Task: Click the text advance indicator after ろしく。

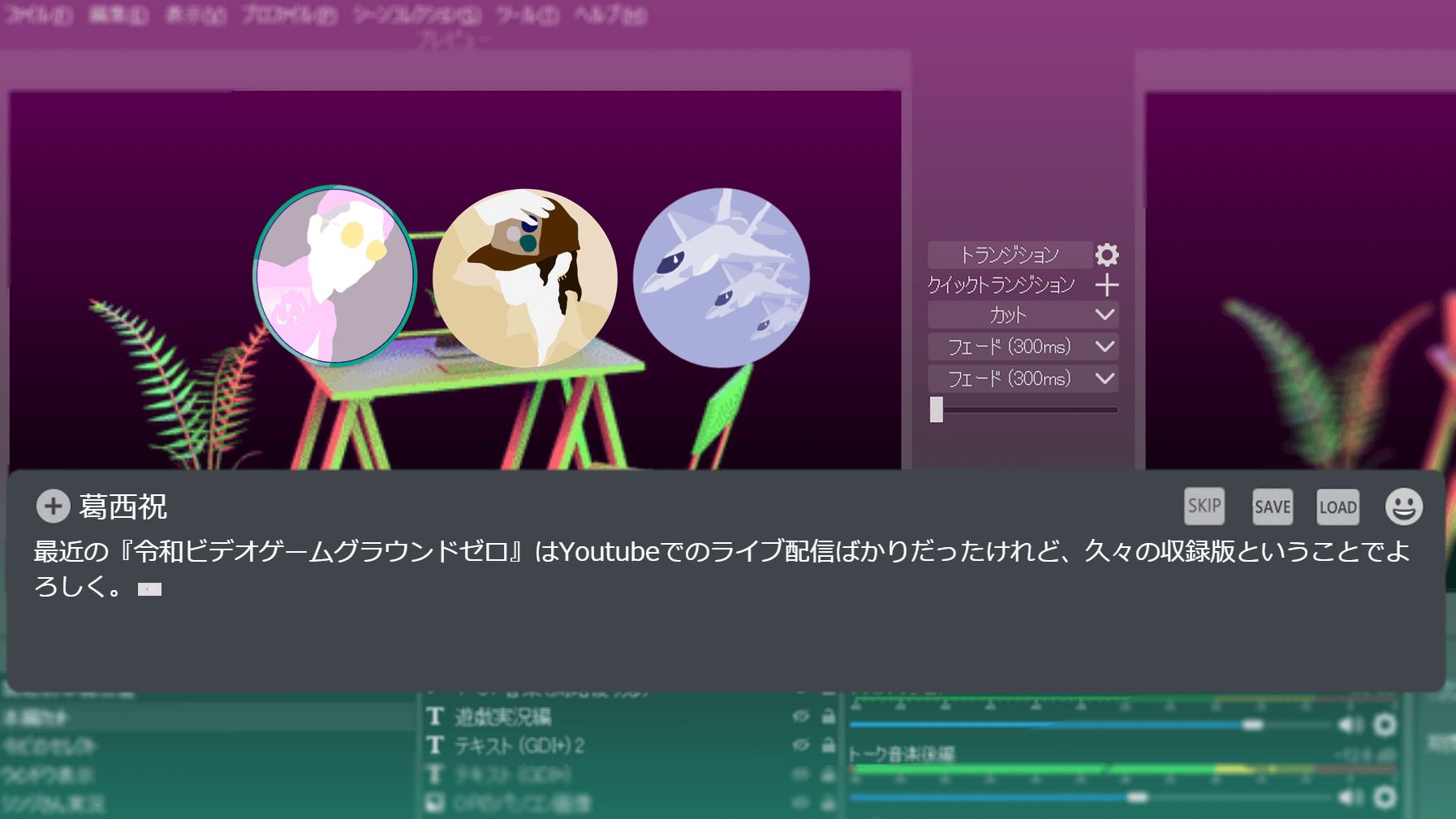Action: pos(149,589)
